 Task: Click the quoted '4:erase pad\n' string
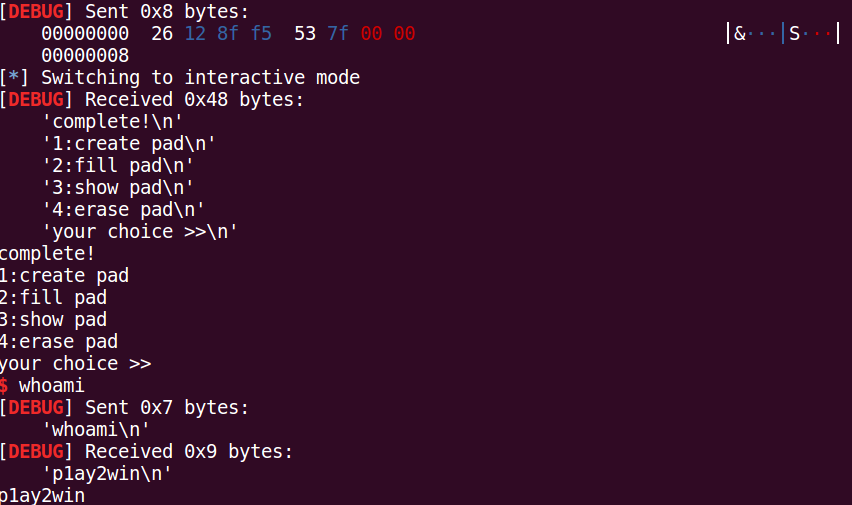123,210
